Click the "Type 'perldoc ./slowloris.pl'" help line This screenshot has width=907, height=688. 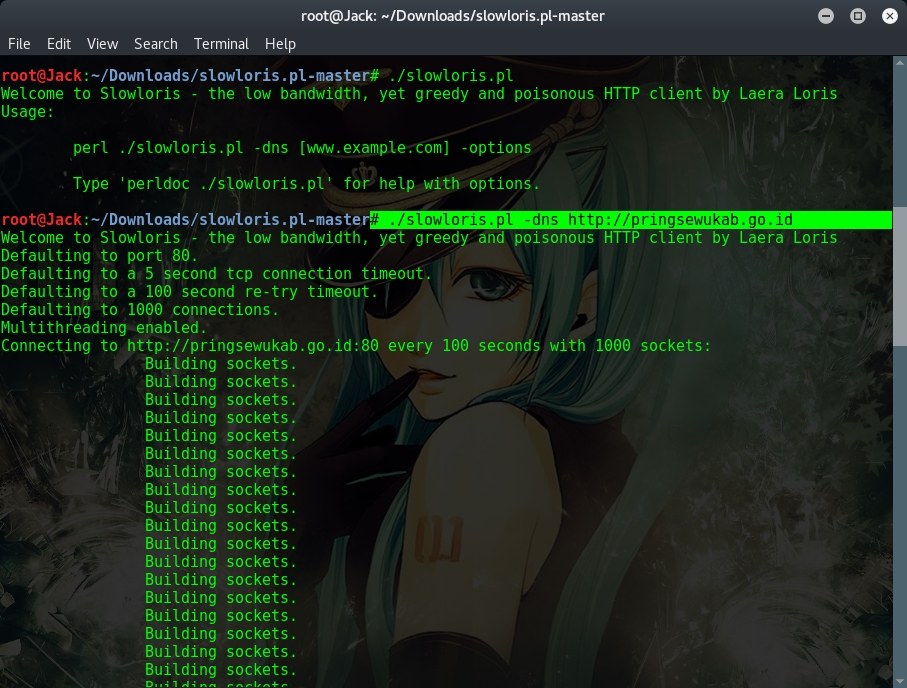click(x=306, y=184)
